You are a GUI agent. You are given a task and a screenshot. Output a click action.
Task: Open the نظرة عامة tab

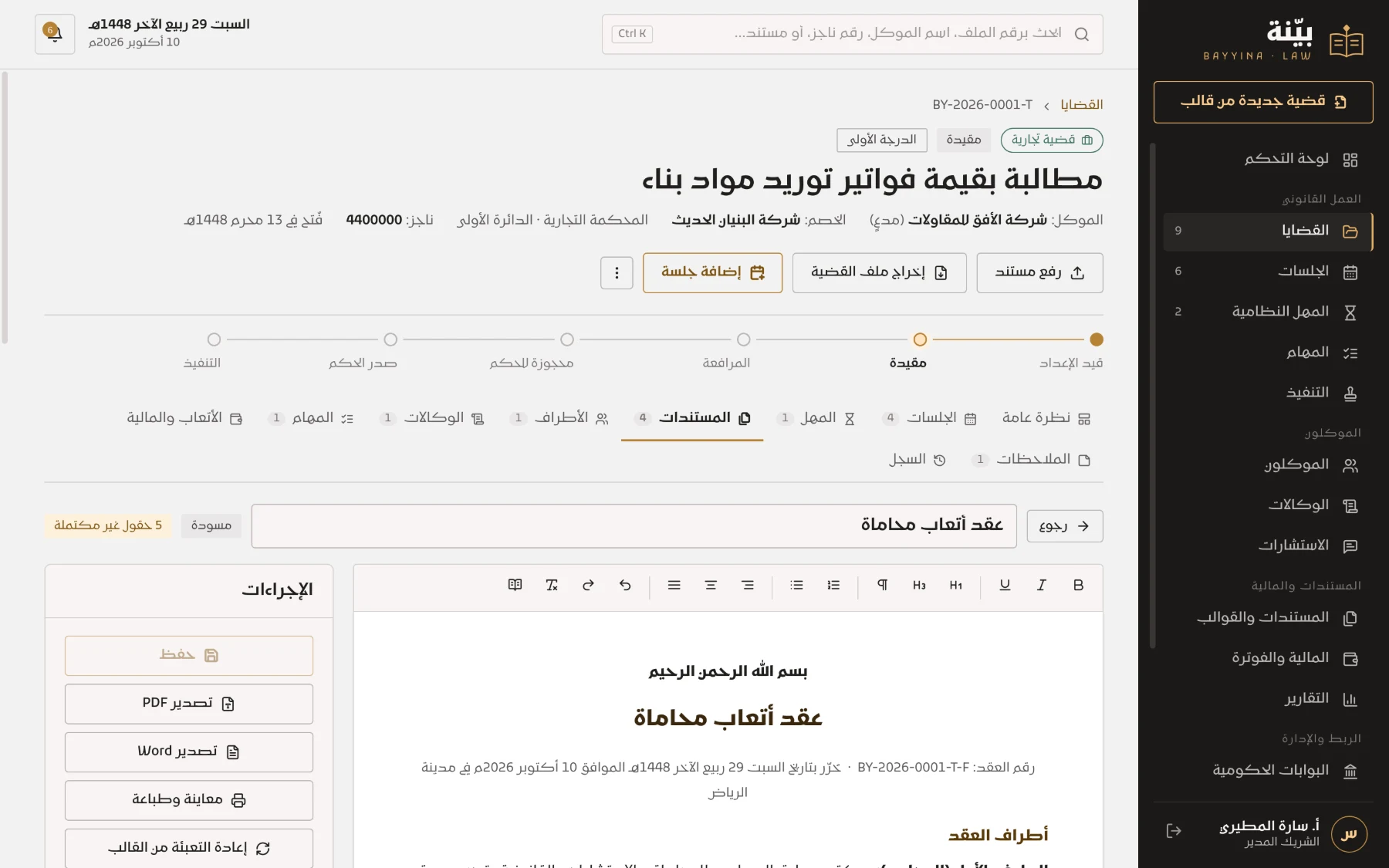[1046, 418]
